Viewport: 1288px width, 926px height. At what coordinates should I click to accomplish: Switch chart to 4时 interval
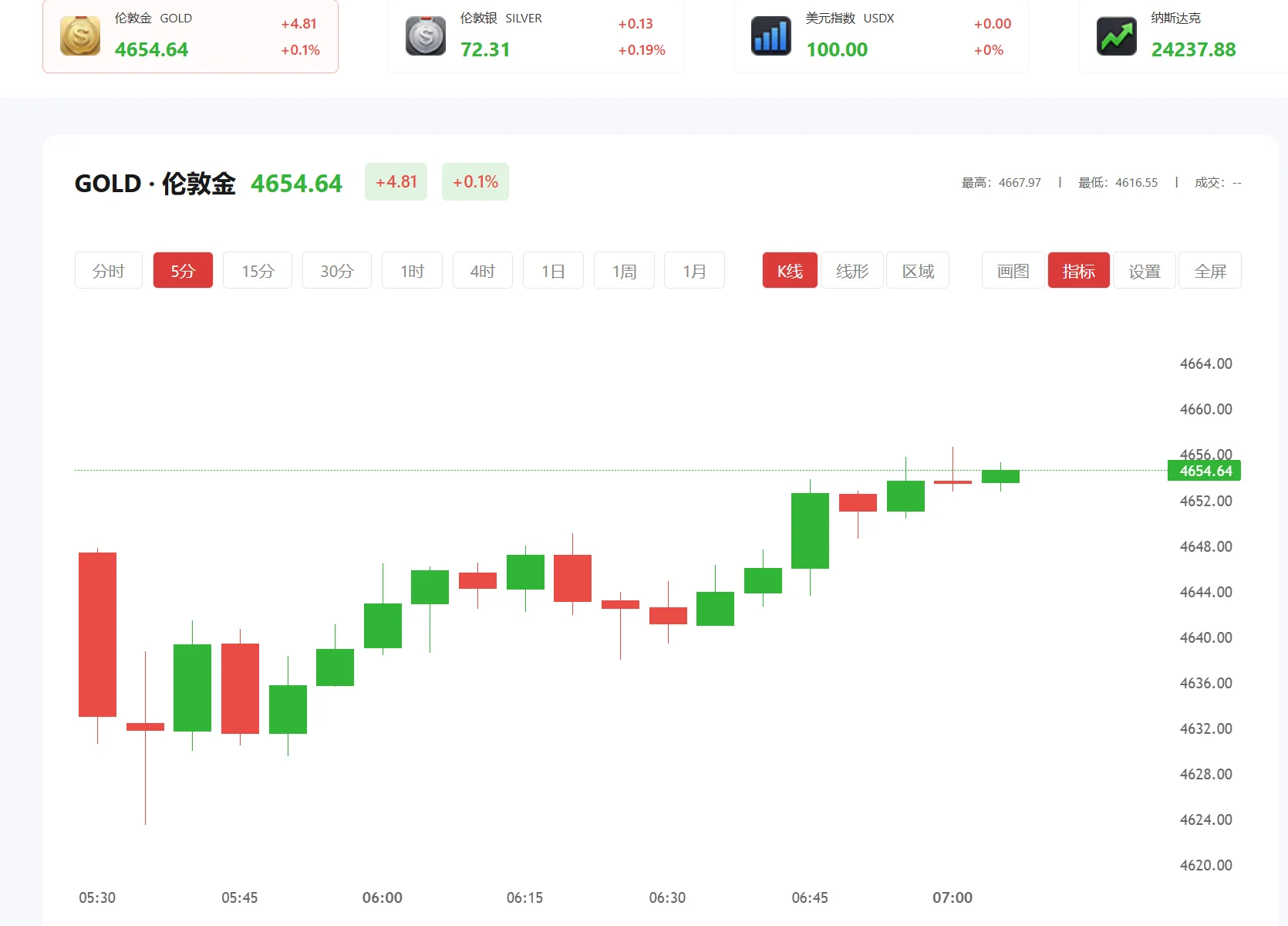(x=483, y=271)
